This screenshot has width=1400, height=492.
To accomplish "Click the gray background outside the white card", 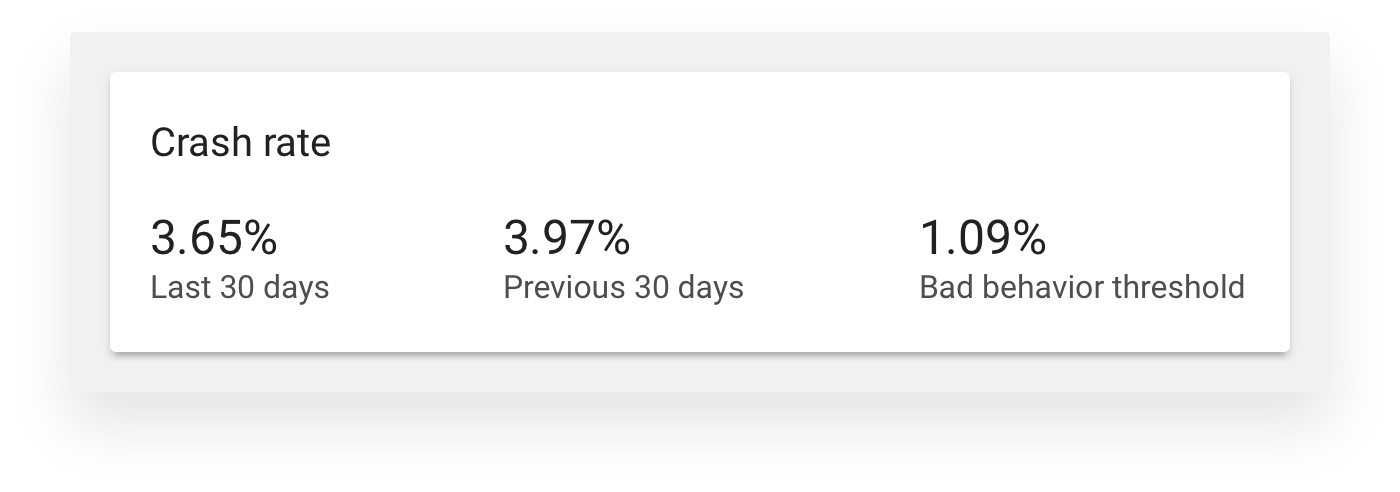I will coord(700,52).
